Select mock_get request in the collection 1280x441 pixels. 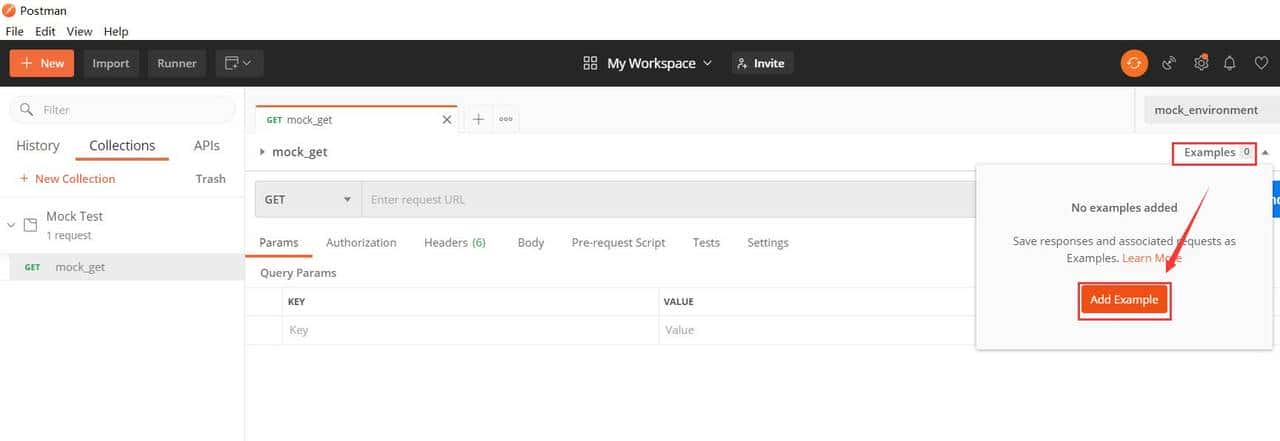pyautogui.click(x=80, y=267)
